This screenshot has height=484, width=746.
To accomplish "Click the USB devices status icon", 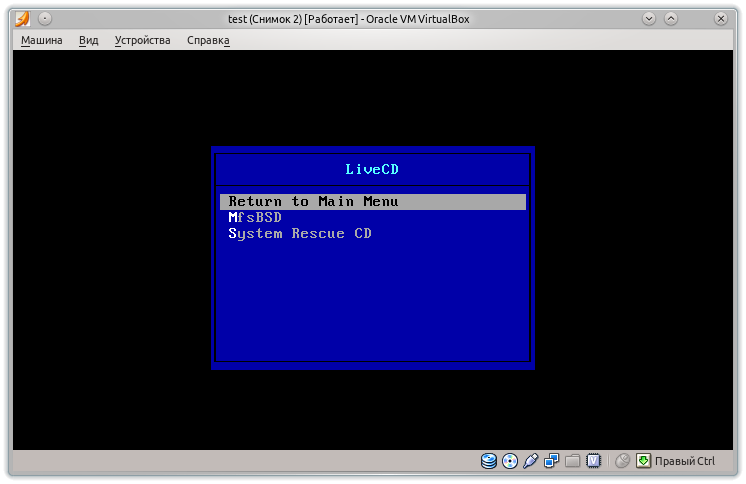I will point(530,461).
